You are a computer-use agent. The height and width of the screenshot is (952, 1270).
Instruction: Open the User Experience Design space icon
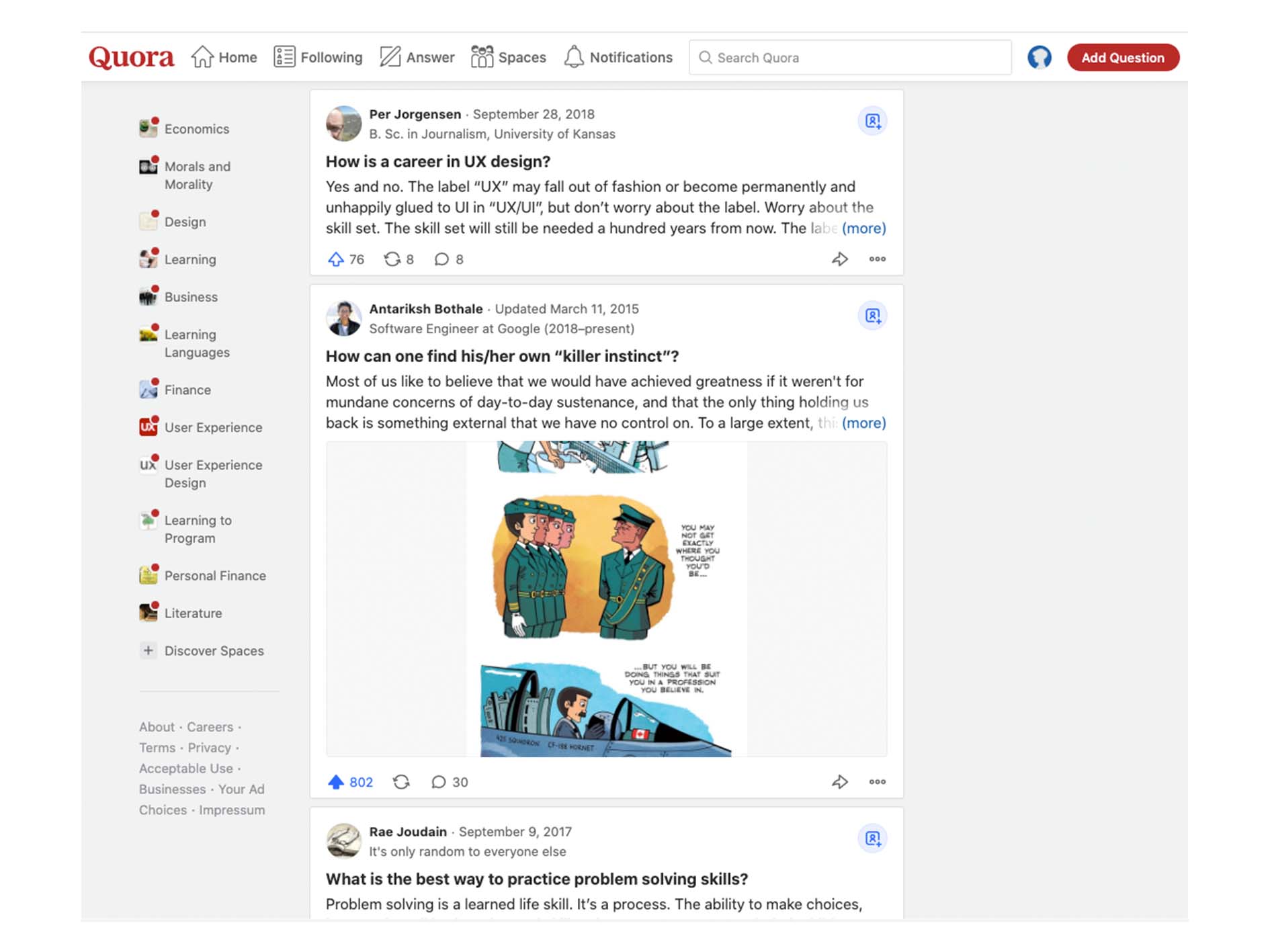[x=149, y=464]
